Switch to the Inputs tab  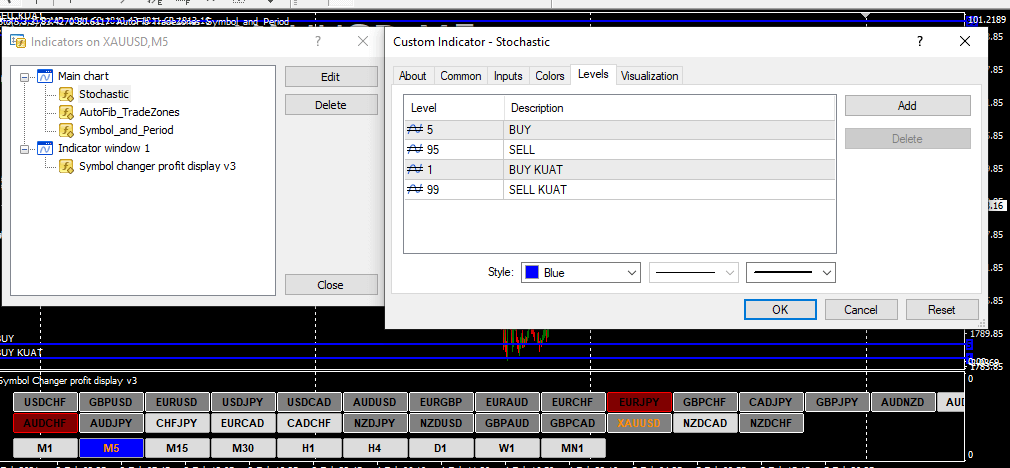click(507, 76)
